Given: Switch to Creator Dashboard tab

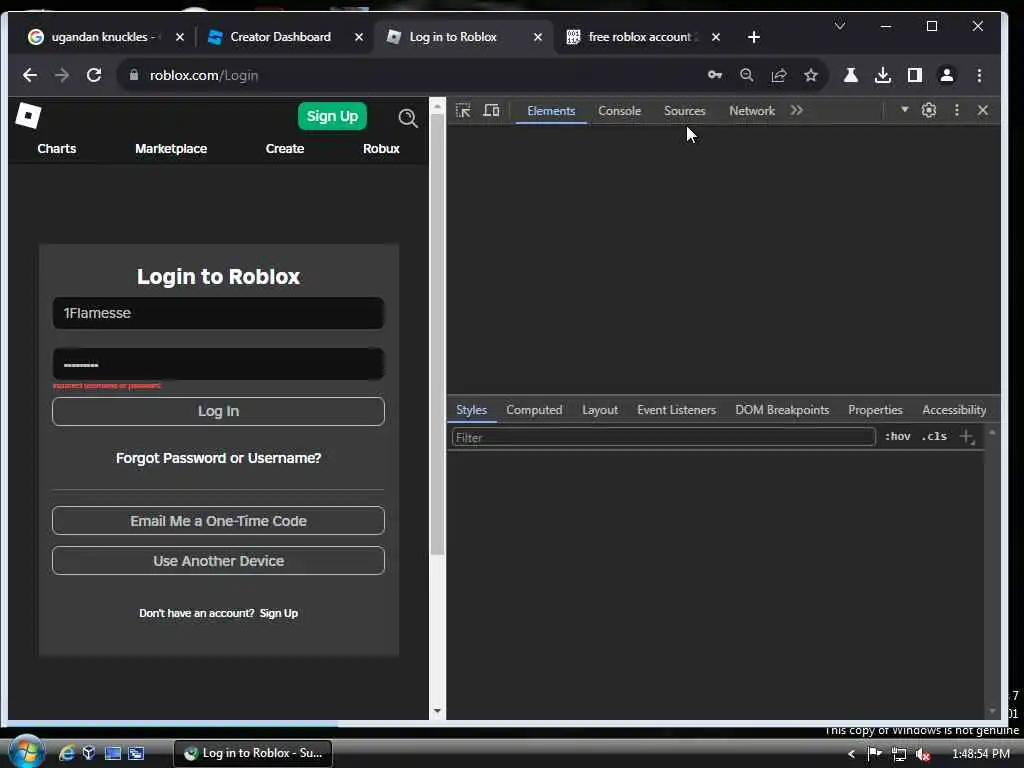Looking at the screenshot, I should click(x=280, y=37).
